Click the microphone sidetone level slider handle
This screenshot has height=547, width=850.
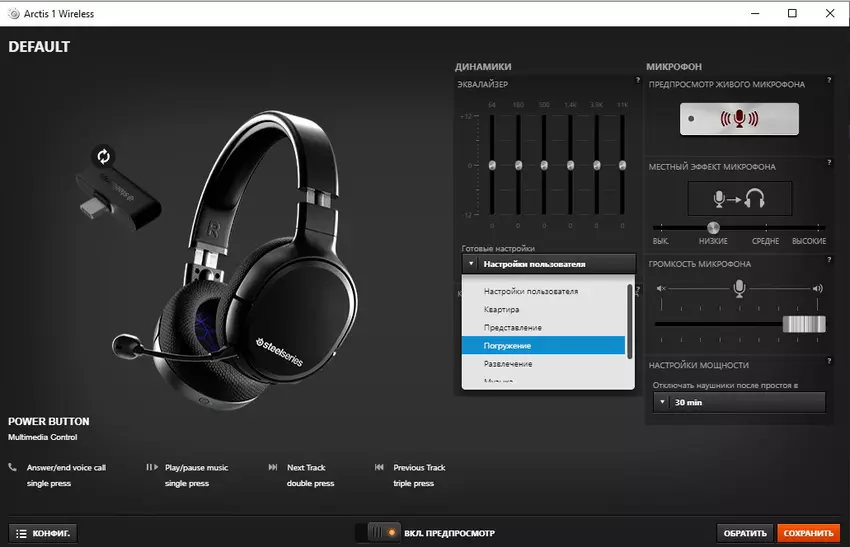coord(713,228)
